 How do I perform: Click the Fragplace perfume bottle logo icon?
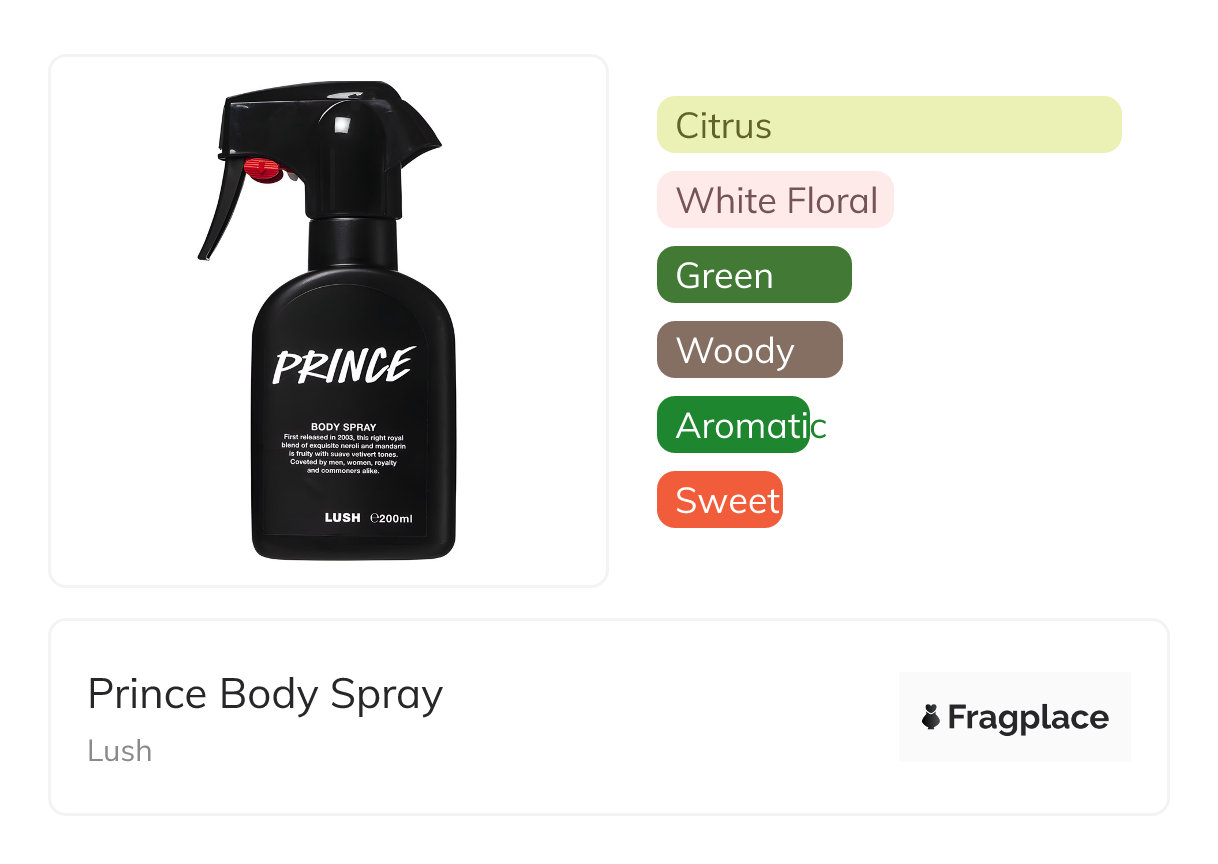(x=931, y=717)
